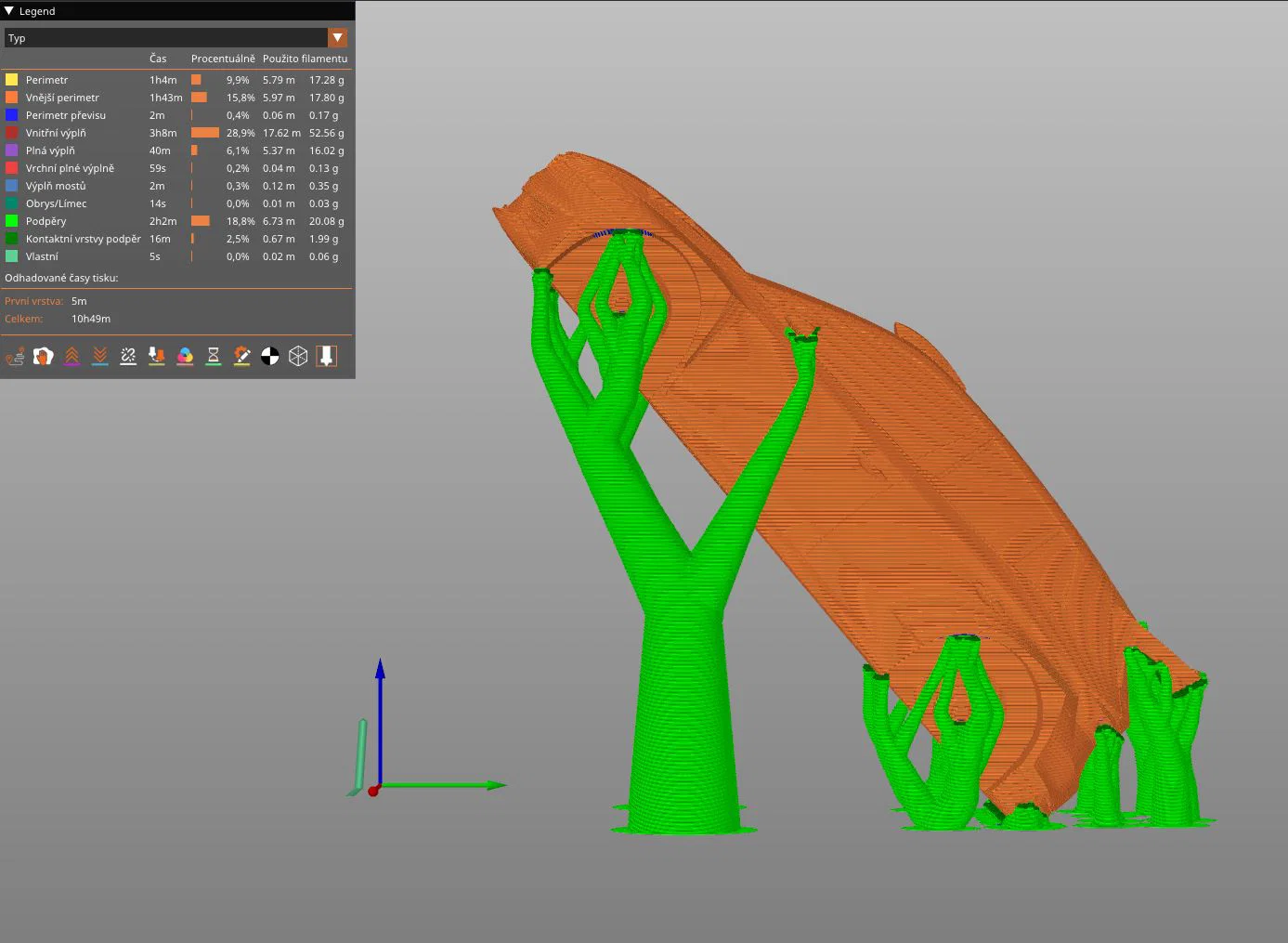Click the Výplň mostů color swatch
Image resolution: width=1288 pixels, height=943 pixels.
tap(12, 186)
